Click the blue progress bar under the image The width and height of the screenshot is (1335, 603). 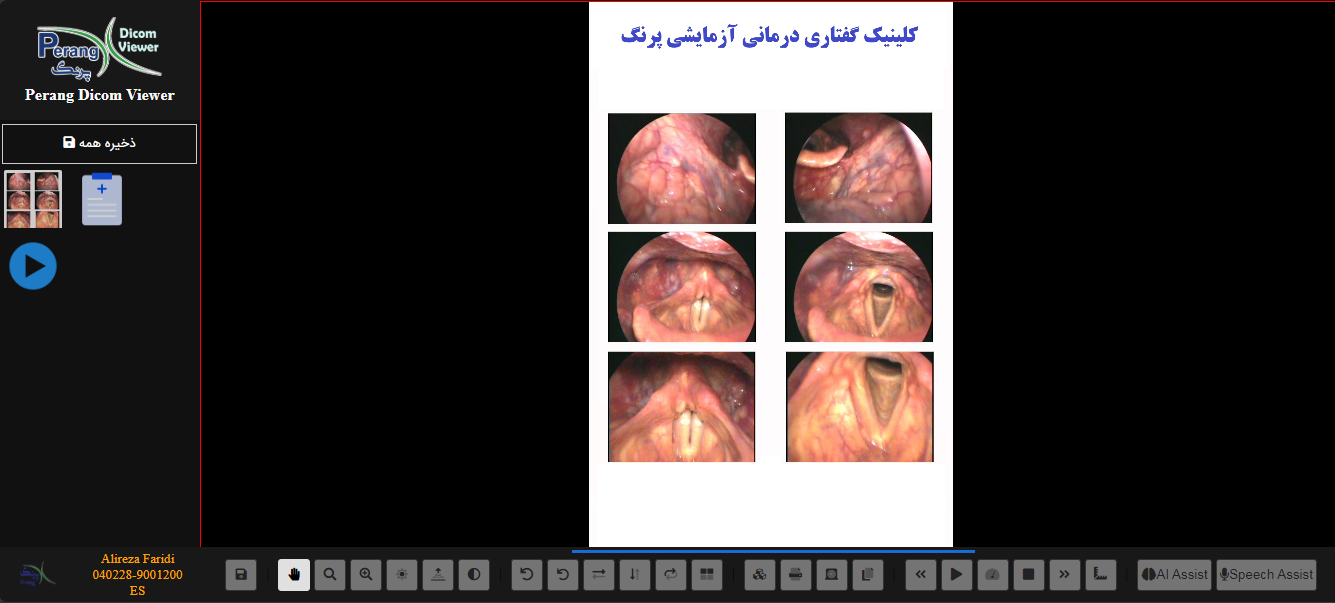(x=773, y=551)
